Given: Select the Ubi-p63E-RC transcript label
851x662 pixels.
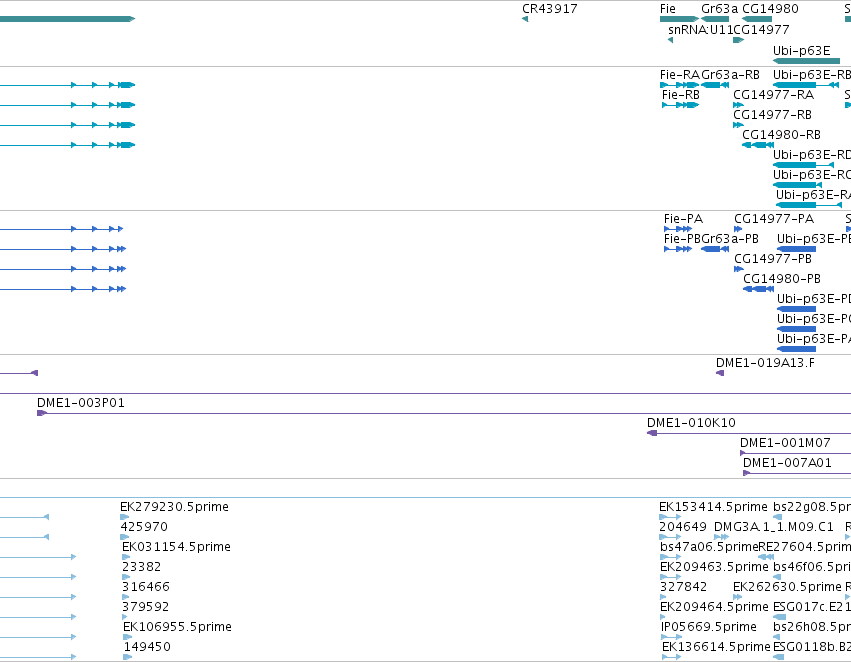Looking at the screenshot, I should tap(812, 175).
